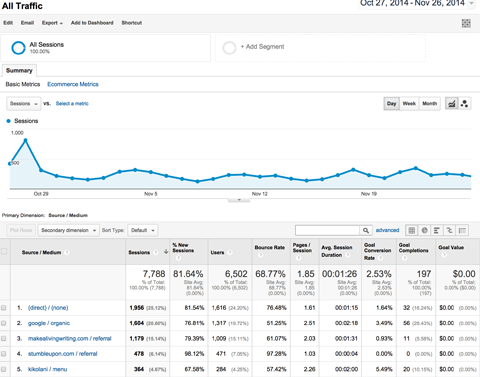Open the Export dropdown
Image resolution: width=480 pixels, height=377 pixels.
click(x=52, y=23)
